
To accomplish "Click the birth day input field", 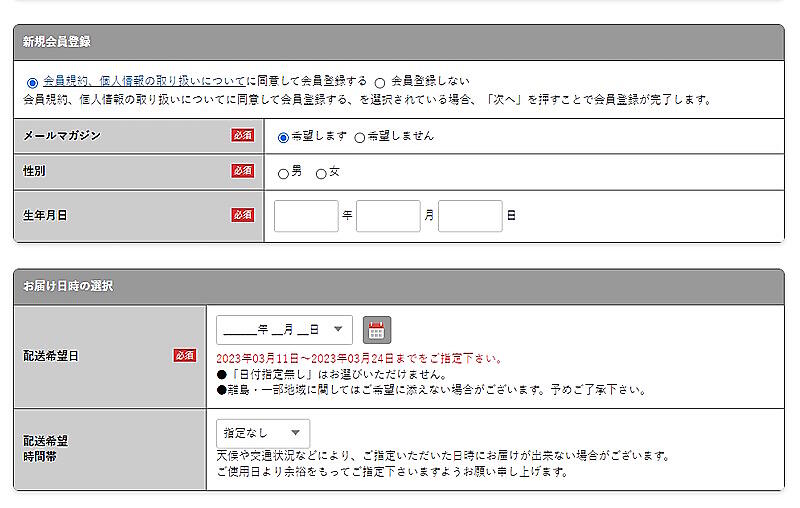I will click(x=470, y=216).
